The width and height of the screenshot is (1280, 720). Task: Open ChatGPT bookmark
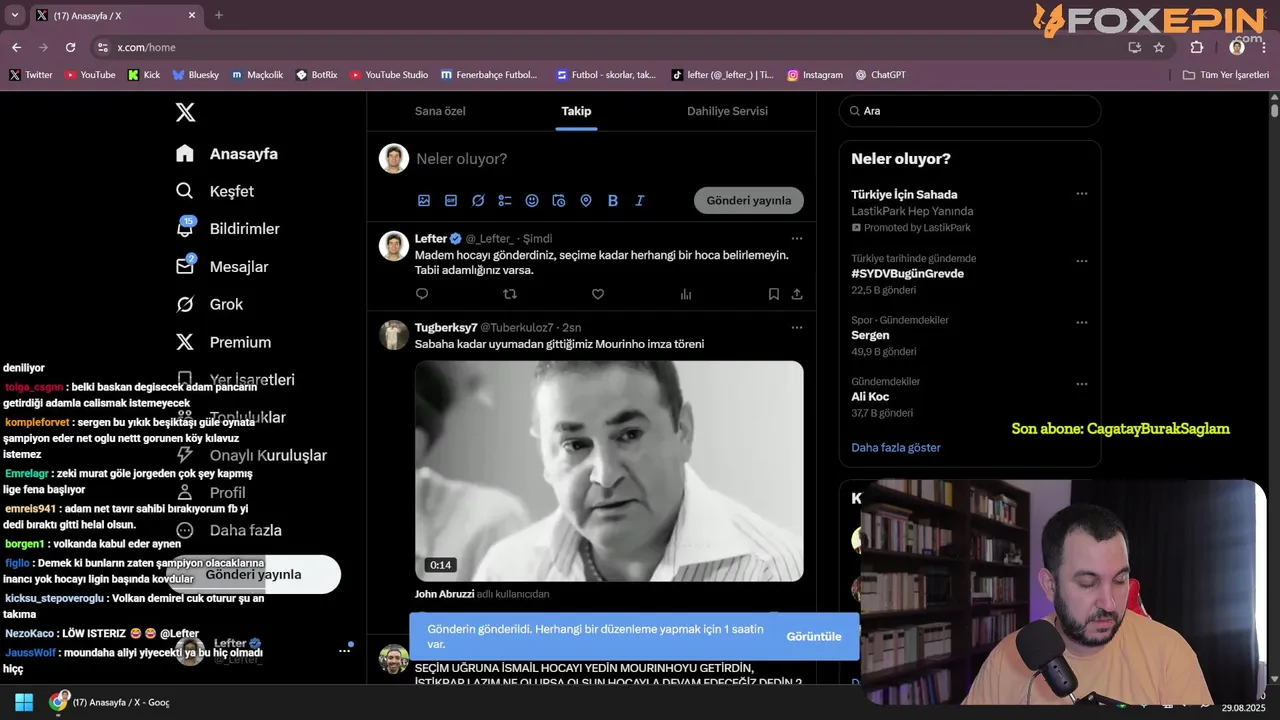pyautogui.click(x=881, y=75)
